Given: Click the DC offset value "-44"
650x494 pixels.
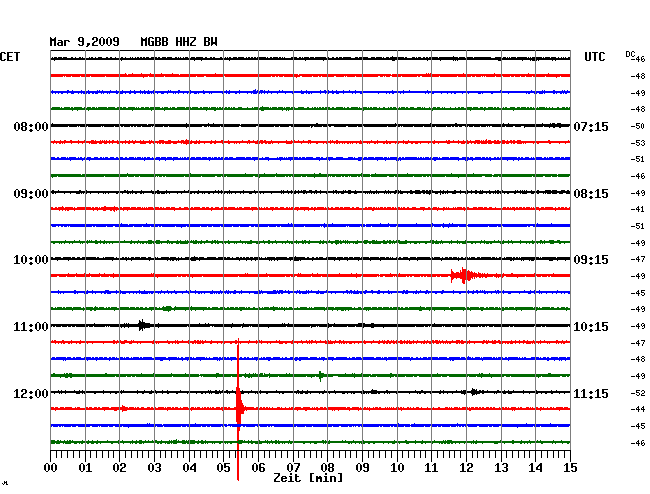Looking at the screenshot, I should (x=638, y=409).
